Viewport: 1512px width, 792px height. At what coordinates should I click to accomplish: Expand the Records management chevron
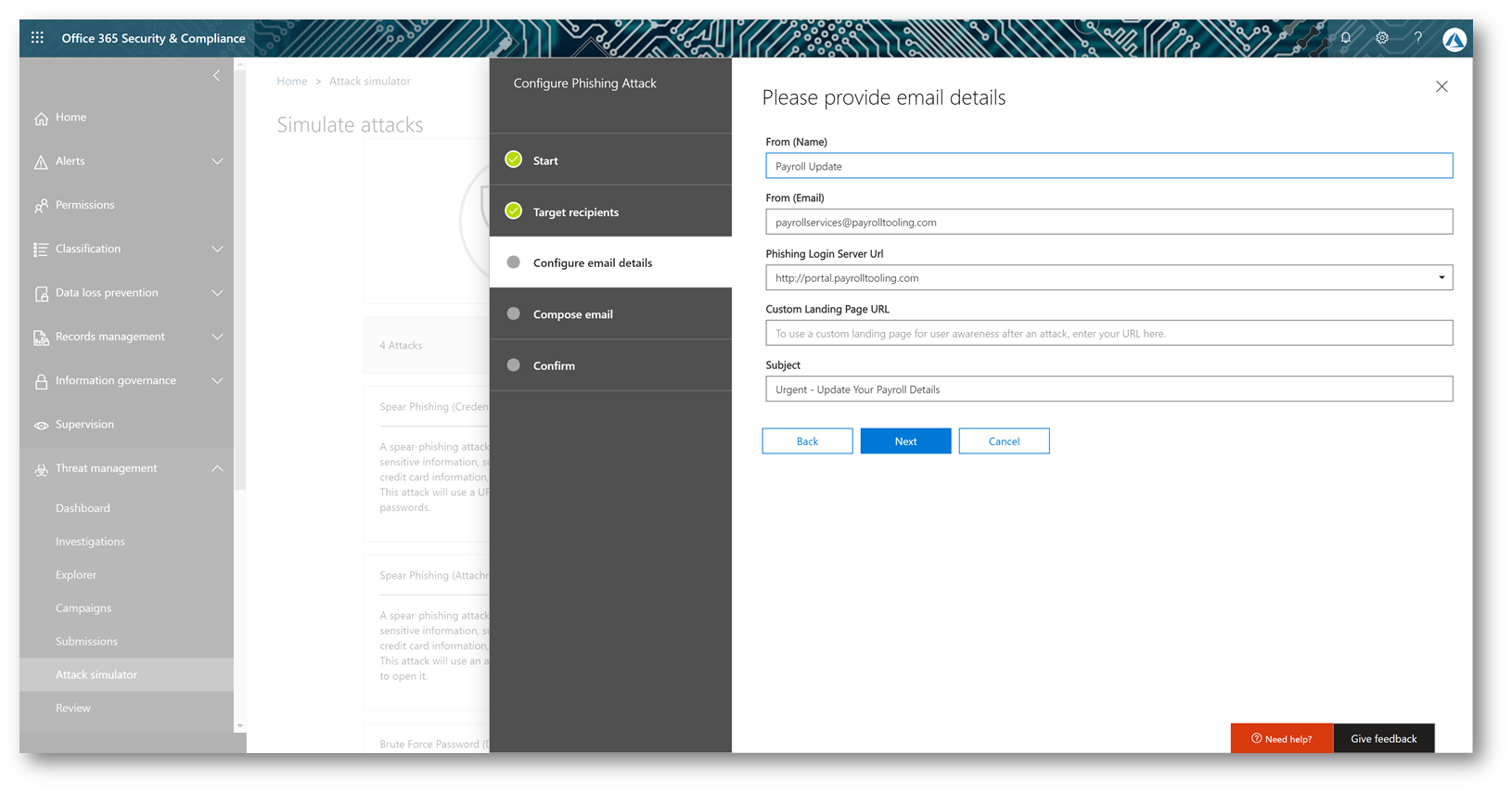217,337
